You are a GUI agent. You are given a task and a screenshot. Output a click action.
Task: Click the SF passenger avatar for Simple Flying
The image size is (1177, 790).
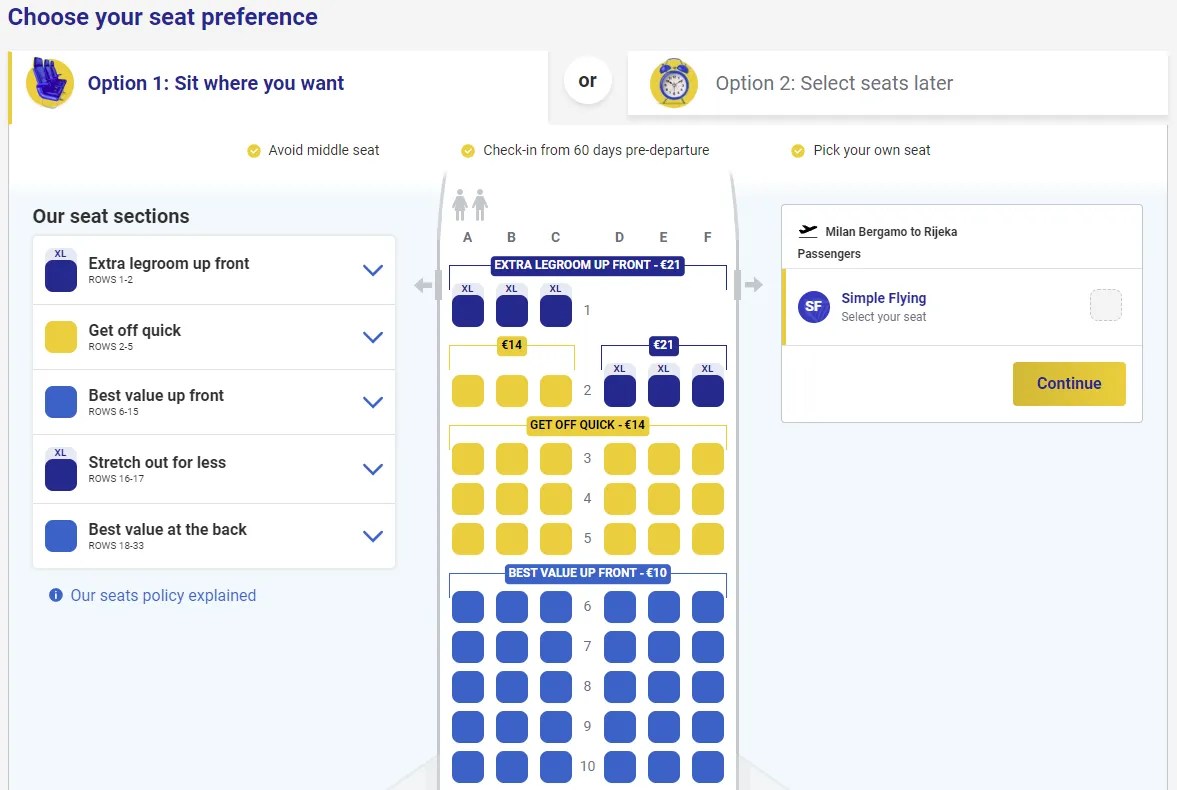coord(813,306)
